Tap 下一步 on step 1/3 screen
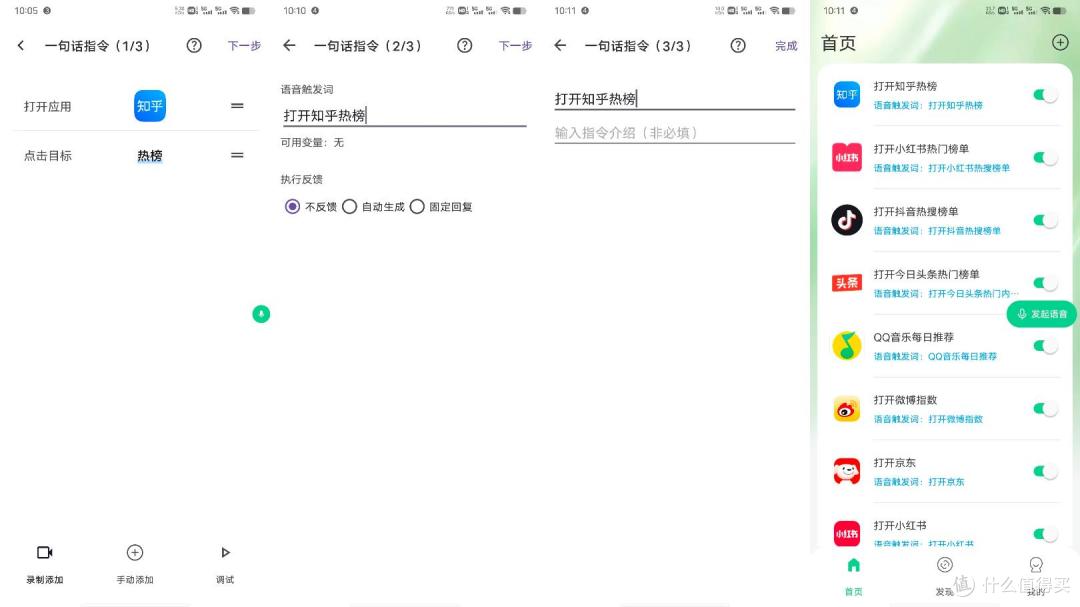Screen dimensions: 1080x607 (244, 45)
